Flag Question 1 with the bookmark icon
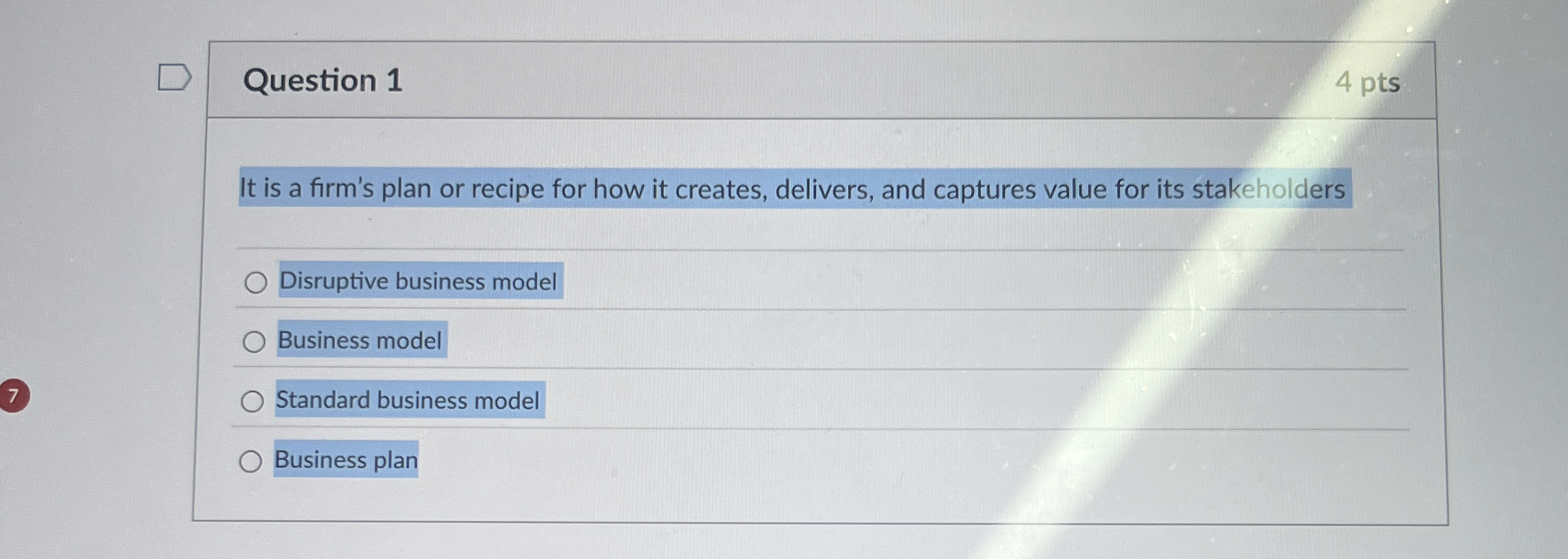1568x559 pixels. tap(174, 77)
